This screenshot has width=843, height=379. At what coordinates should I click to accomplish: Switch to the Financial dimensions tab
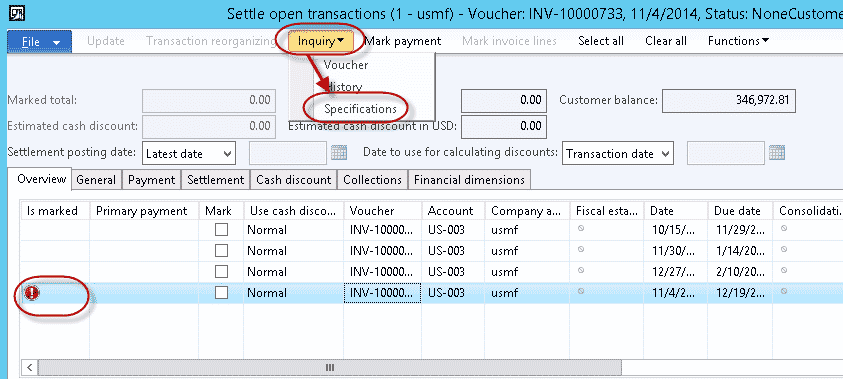(469, 180)
